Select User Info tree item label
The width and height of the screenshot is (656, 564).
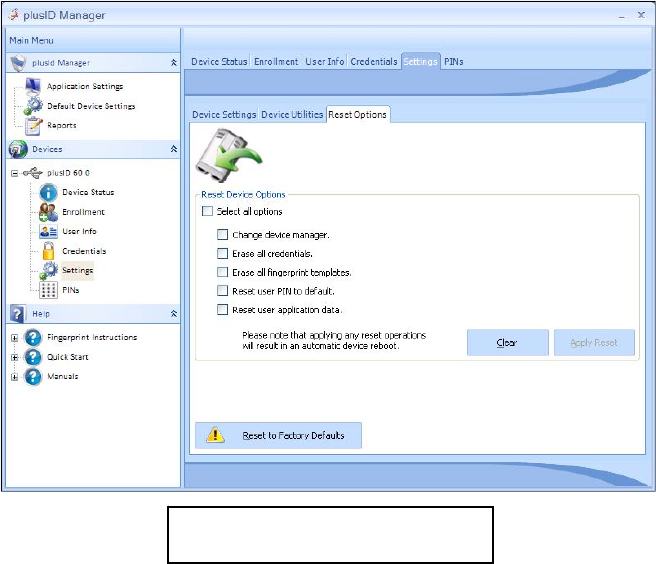tap(79, 231)
